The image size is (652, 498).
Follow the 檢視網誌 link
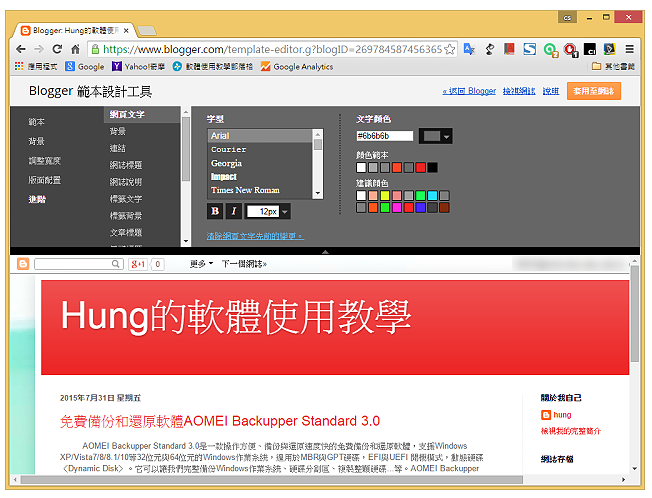pyautogui.click(x=519, y=91)
